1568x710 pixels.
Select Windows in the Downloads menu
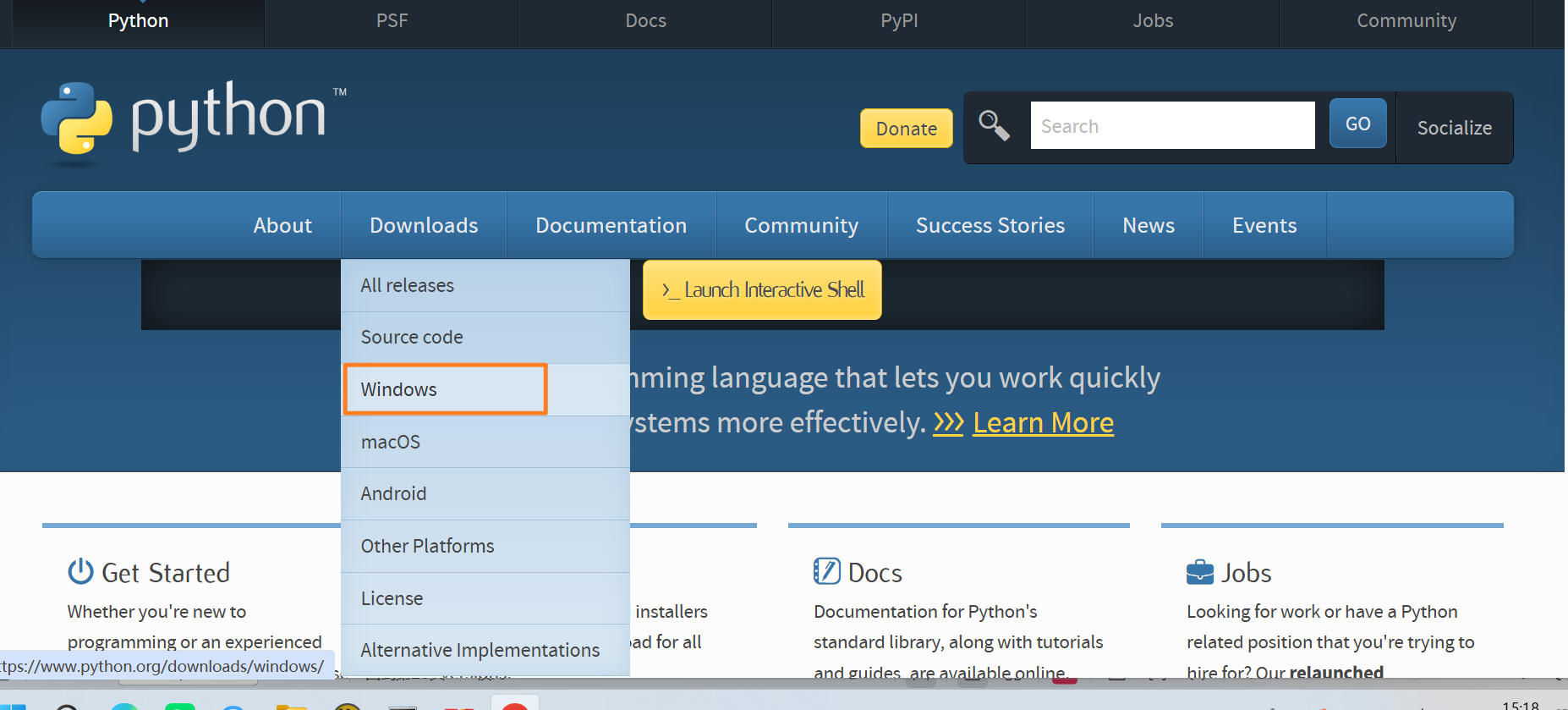click(485, 389)
